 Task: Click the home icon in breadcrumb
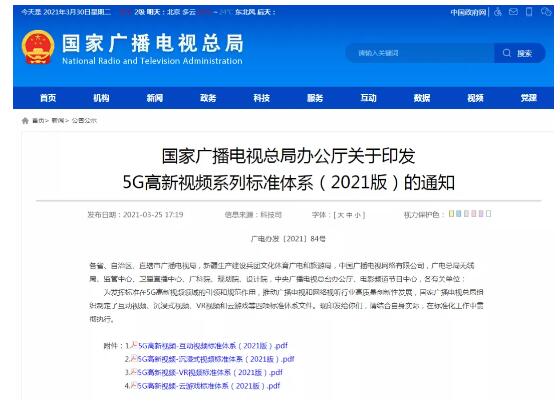(25, 121)
